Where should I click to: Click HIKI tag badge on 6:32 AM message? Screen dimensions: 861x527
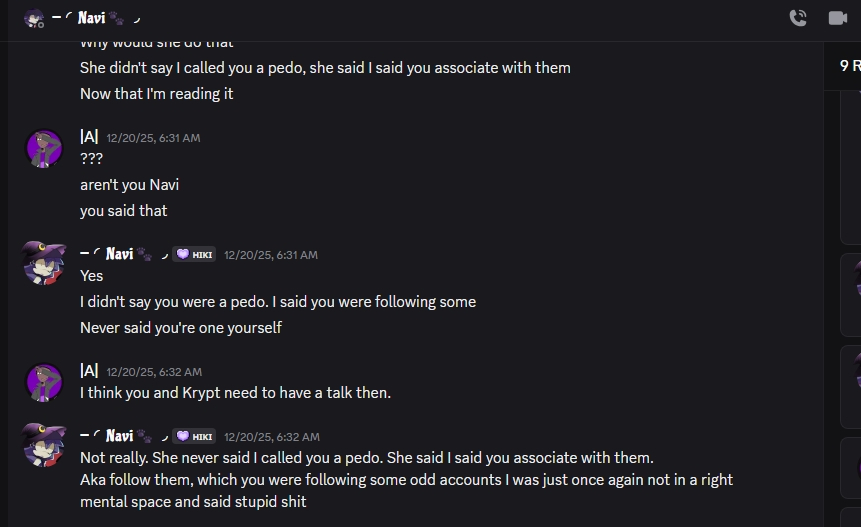click(194, 437)
